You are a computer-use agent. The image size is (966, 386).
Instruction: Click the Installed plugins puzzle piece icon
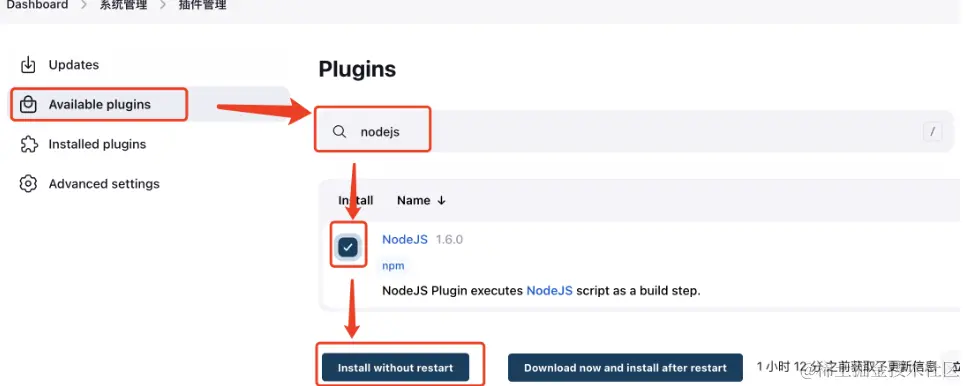pos(28,144)
